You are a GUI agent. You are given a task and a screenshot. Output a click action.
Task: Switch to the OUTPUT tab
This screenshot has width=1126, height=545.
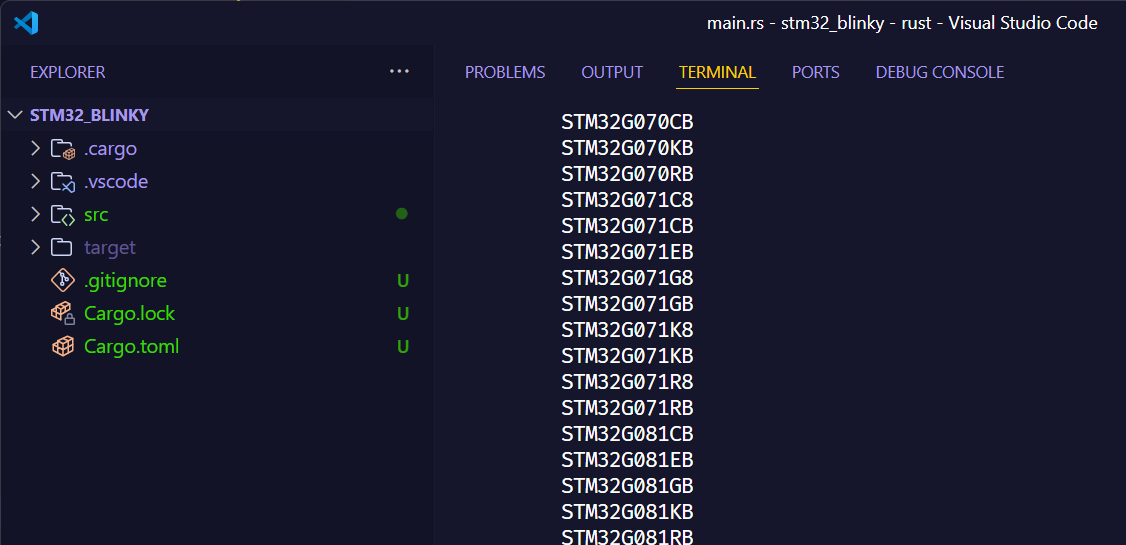coord(612,72)
